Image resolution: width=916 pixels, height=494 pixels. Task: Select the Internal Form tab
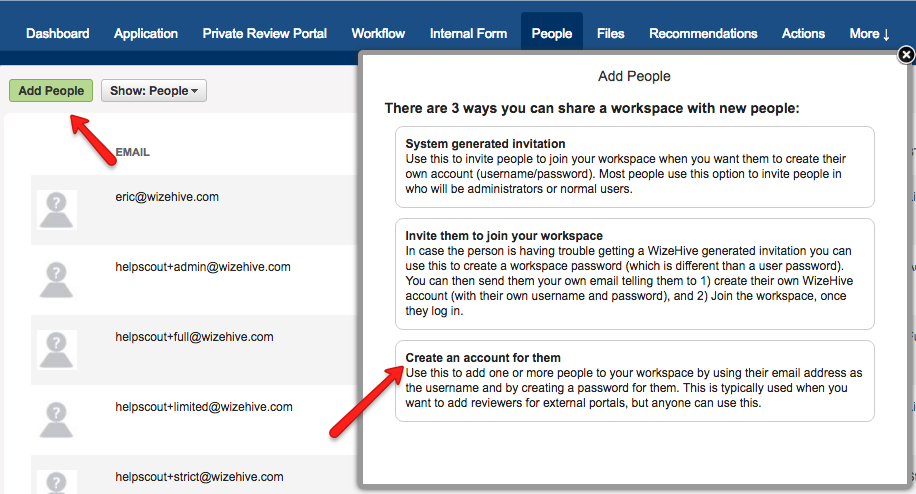tap(468, 34)
